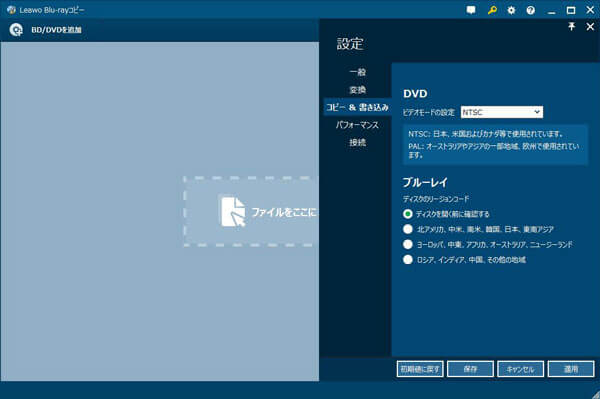The height and width of the screenshot is (399, 600).
Task: Maximize the Leawo Blu-ray window
Action: [571, 10]
